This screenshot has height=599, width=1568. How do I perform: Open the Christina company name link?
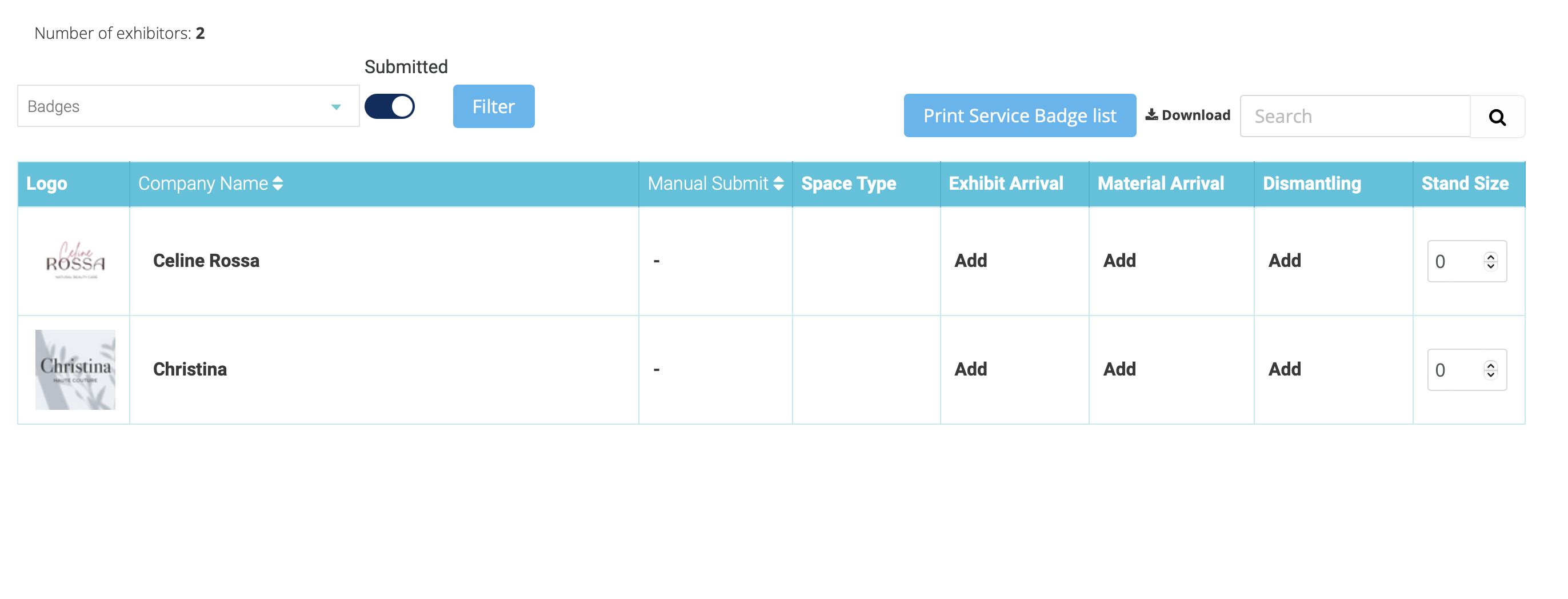click(189, 369)
